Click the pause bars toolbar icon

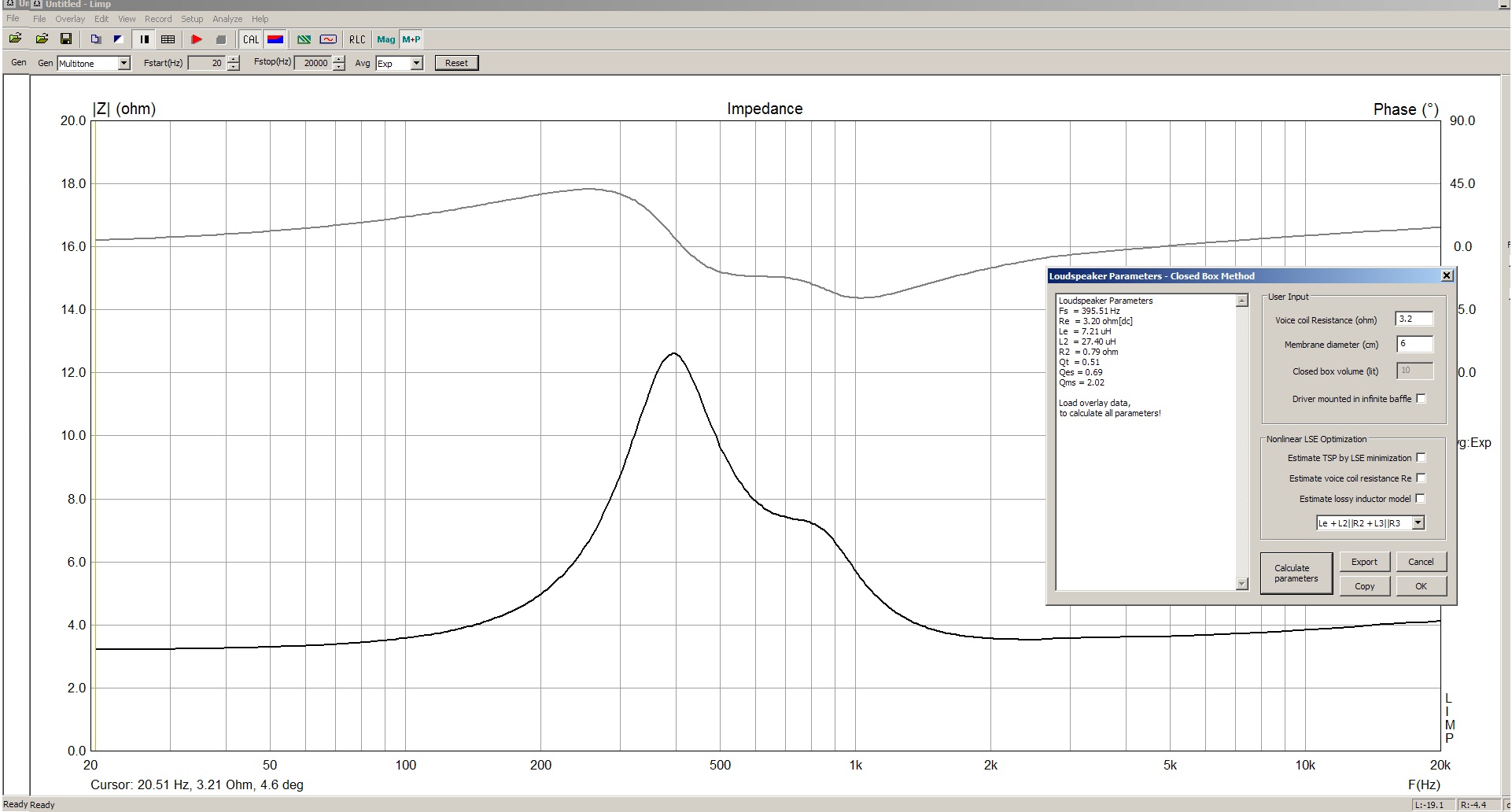click(x=145, y=39)
